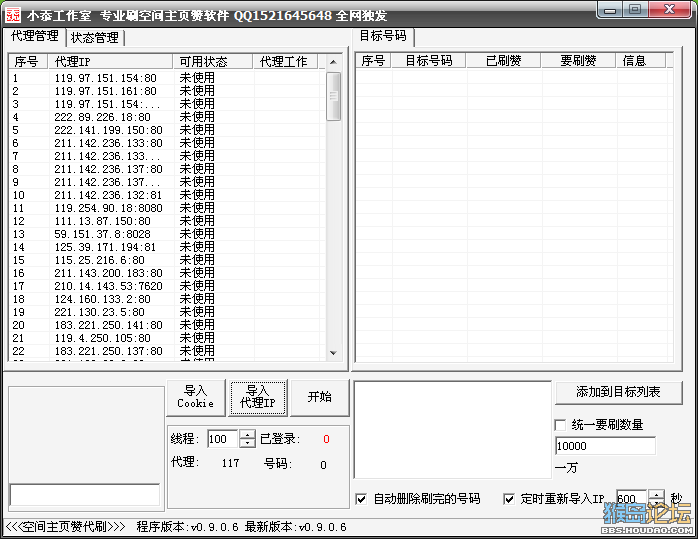The height and width of the screenshot is (539, 698).
Task: Click the target numbers multiline text box
Action: (452, 430)
